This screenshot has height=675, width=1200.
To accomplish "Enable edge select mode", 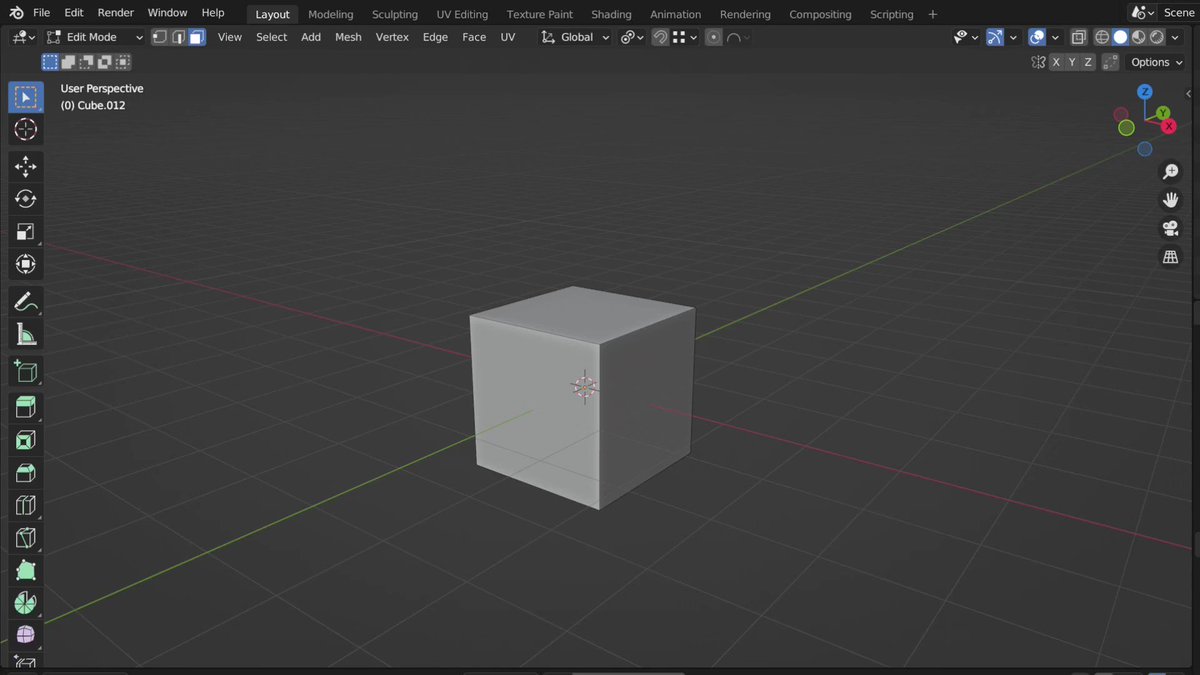I will [x=178, y=37].
